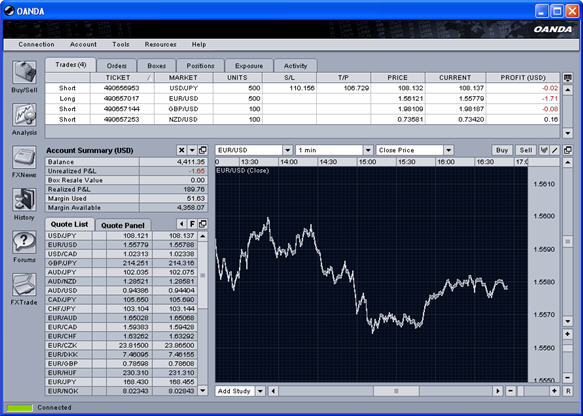
Task: Click the Sell button above chart
Action: pos(526,150)
